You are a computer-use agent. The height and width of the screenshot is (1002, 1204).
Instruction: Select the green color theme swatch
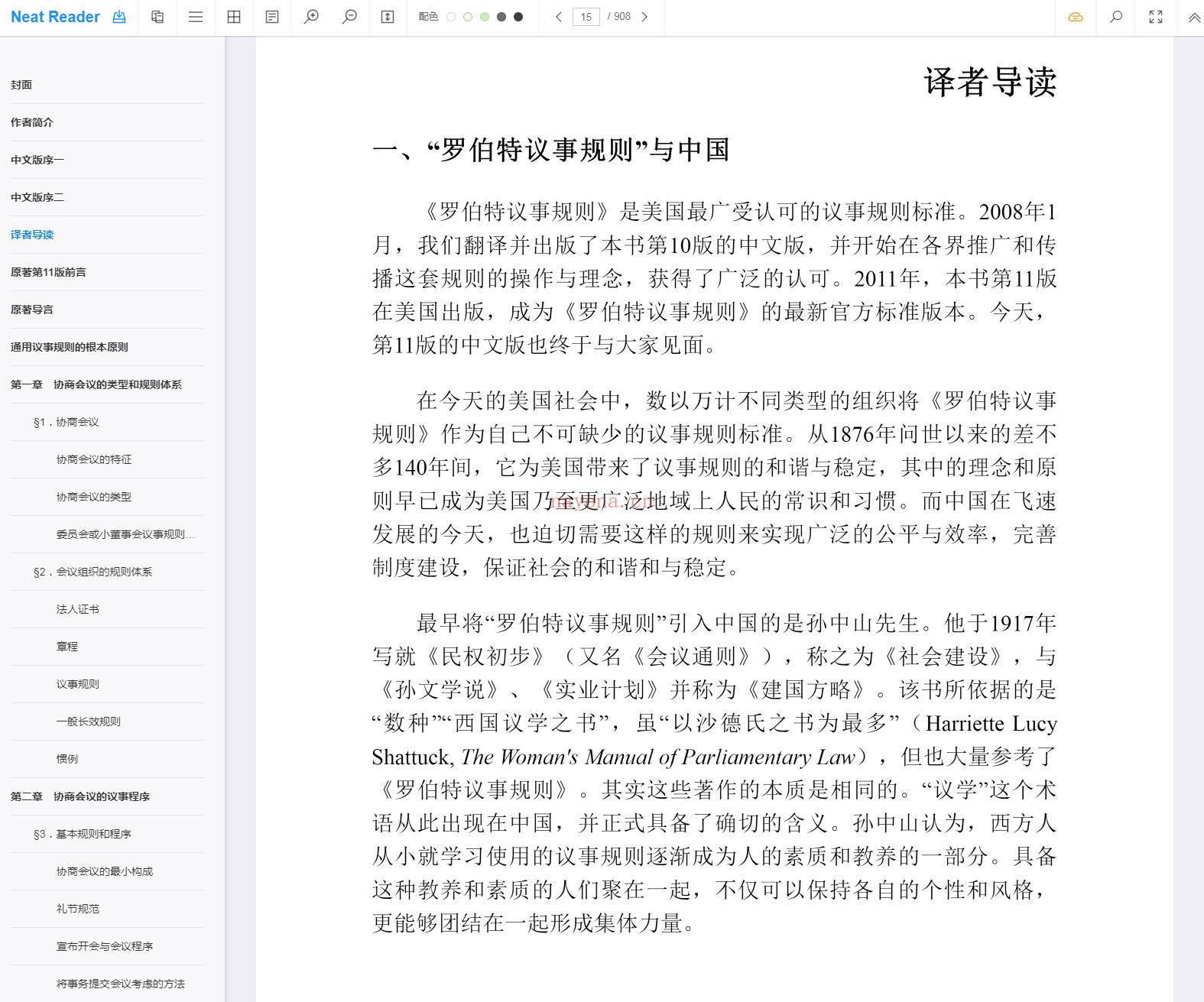click(485, 17)
